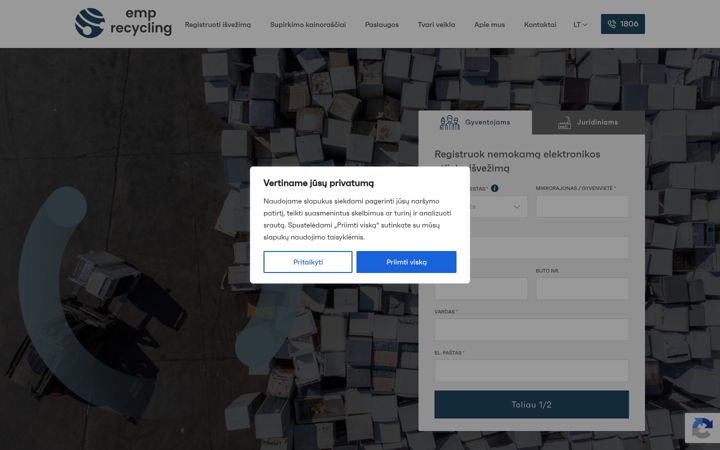Click the reCAPTCHA badge

(x=702, y=428)
